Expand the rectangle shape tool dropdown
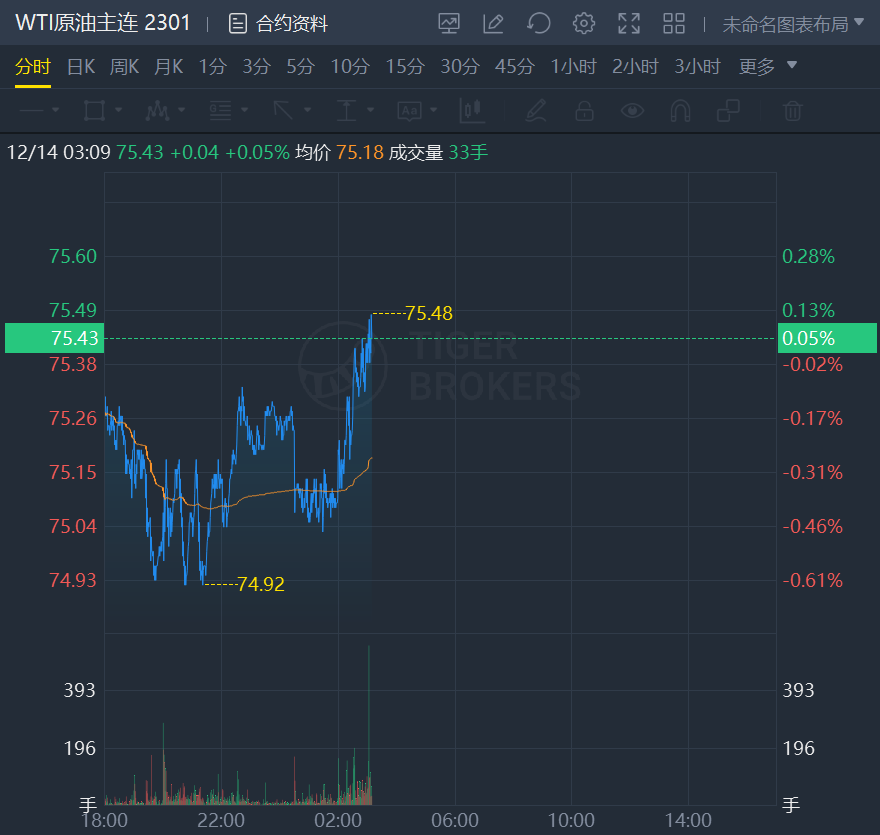880x835 pixels. point(119,110)
